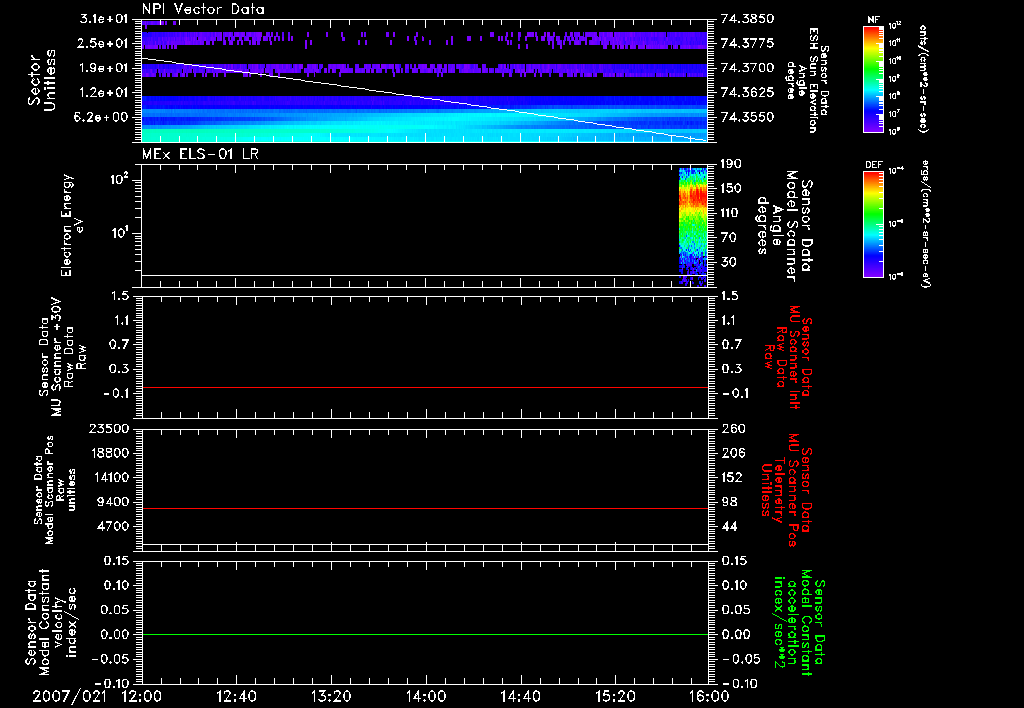Select the 16:00 time axis label
Screen dimensions: 1024x708
709,695
